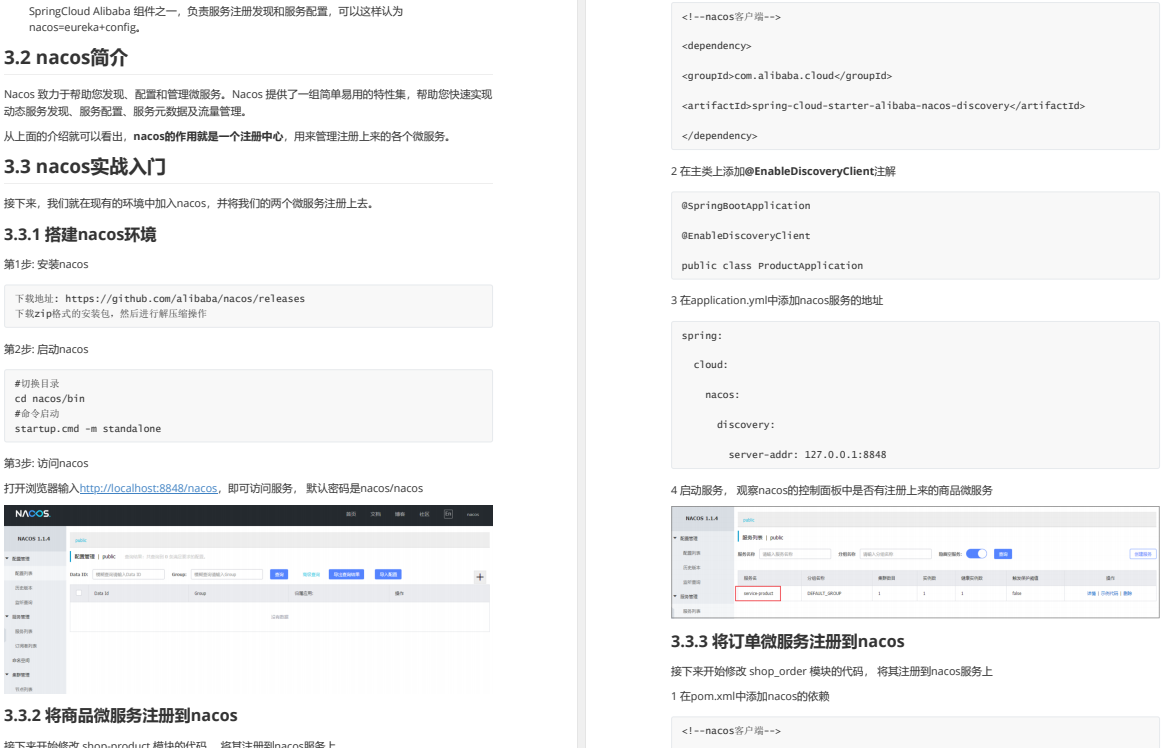
Task: Click the '@EnableDiscoveryClient' code line
Action: 746,235
